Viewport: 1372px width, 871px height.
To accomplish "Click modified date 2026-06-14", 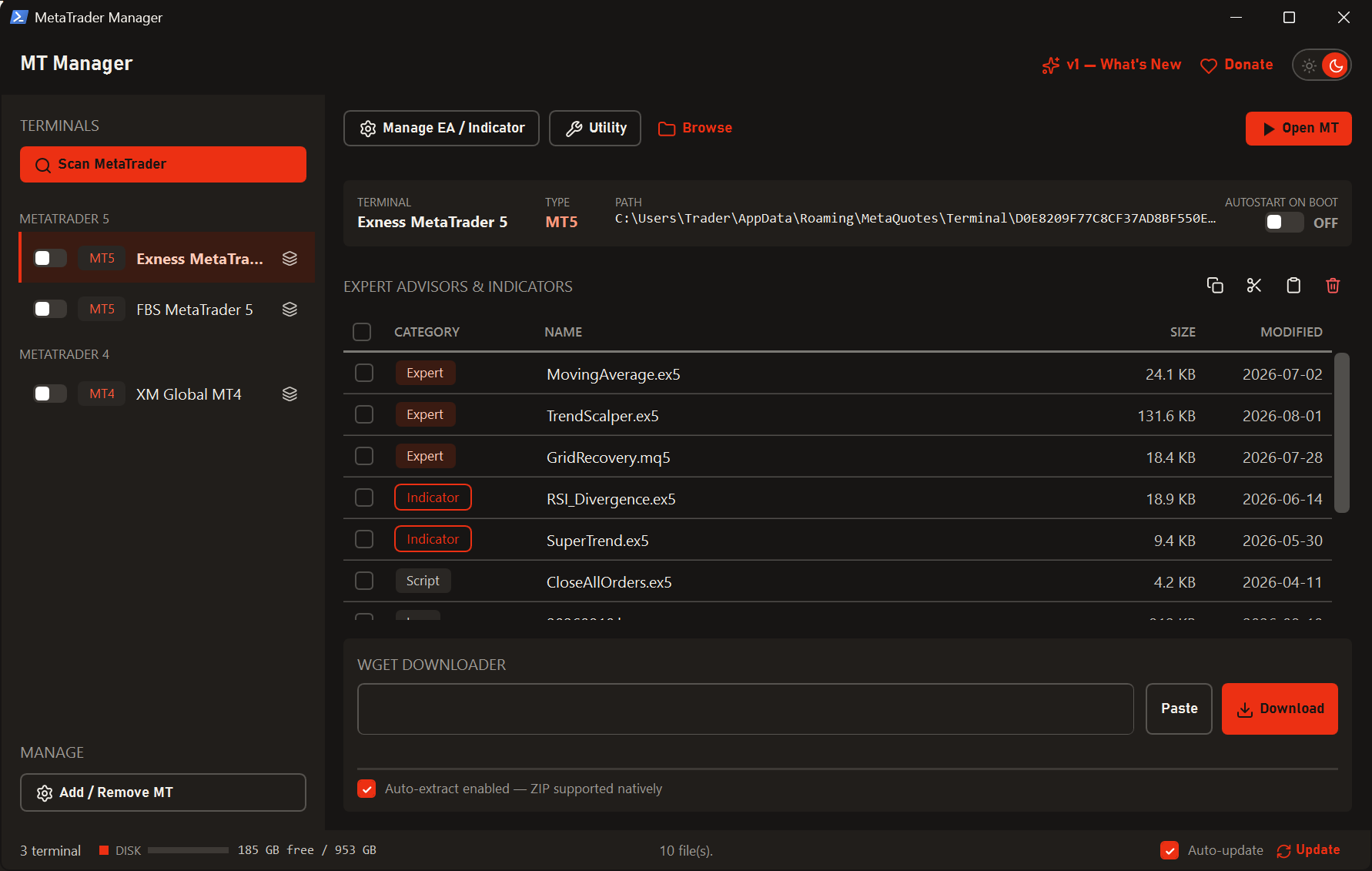I will point(1282,499).
